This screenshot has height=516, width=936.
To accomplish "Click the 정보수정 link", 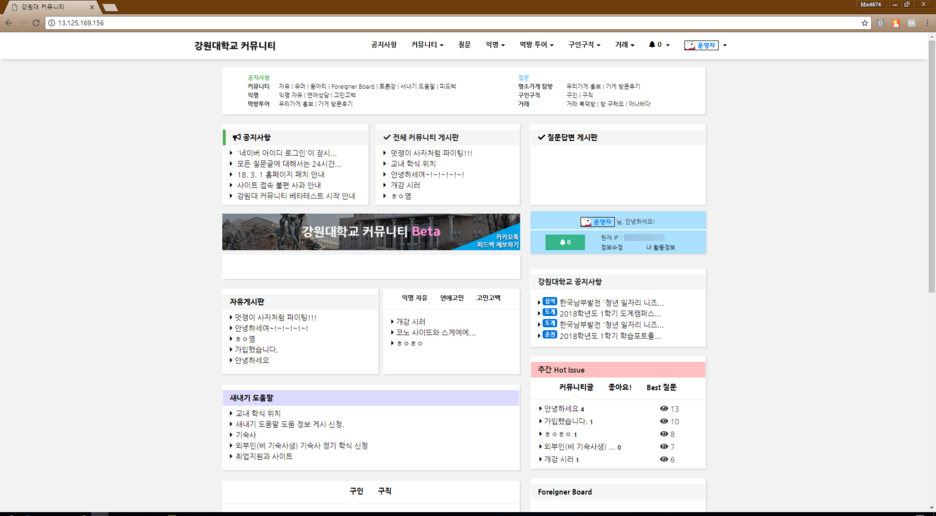I will 611,247.
